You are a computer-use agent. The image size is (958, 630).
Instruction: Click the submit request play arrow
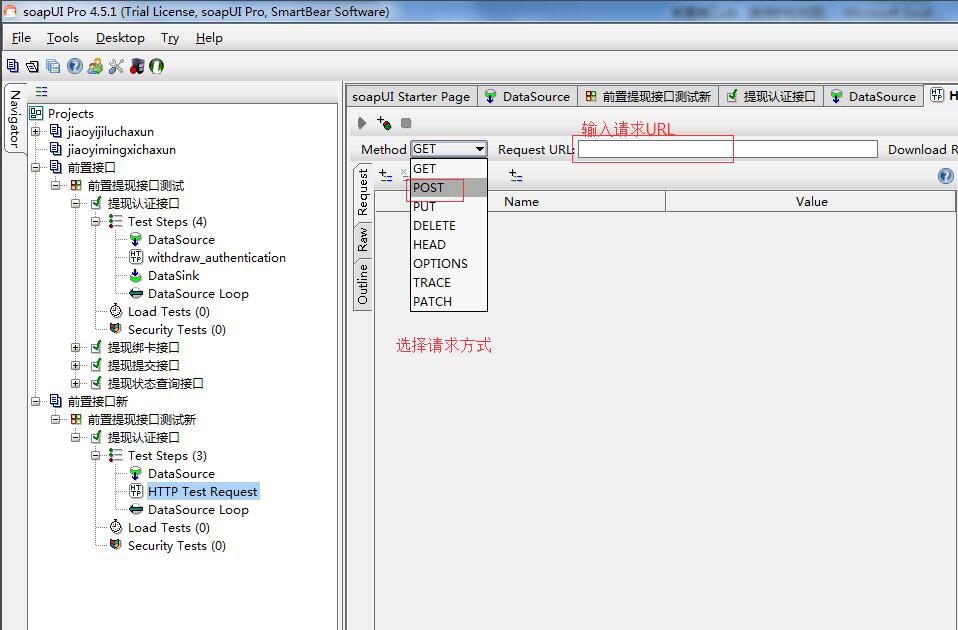(x=362, y=123)
